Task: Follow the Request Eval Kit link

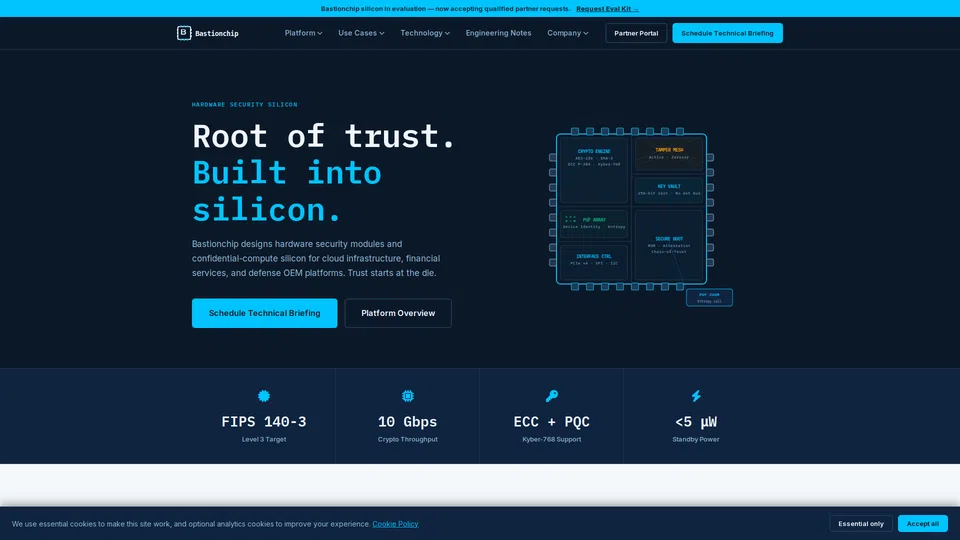Action: point(607,9)
